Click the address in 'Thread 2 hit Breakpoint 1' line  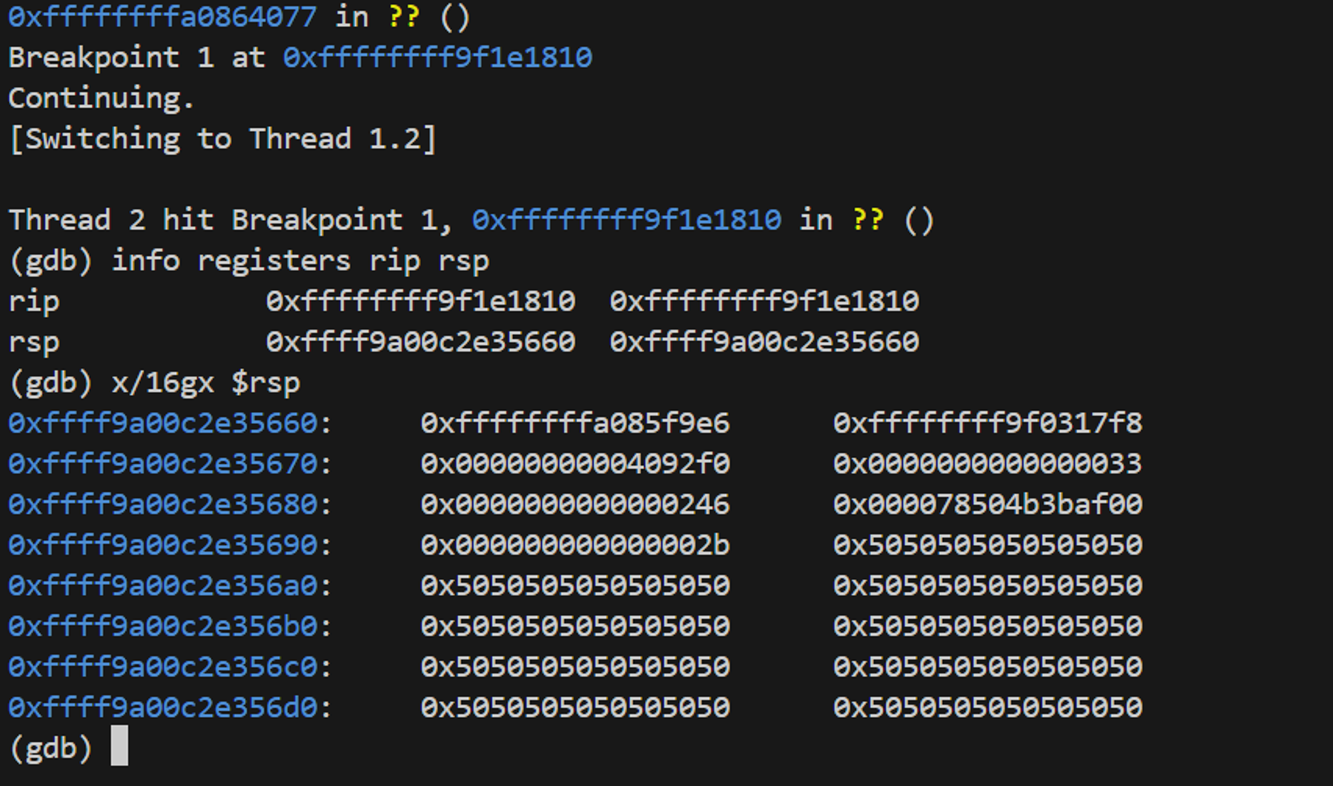pyautogui.click(x=627, y=220)
